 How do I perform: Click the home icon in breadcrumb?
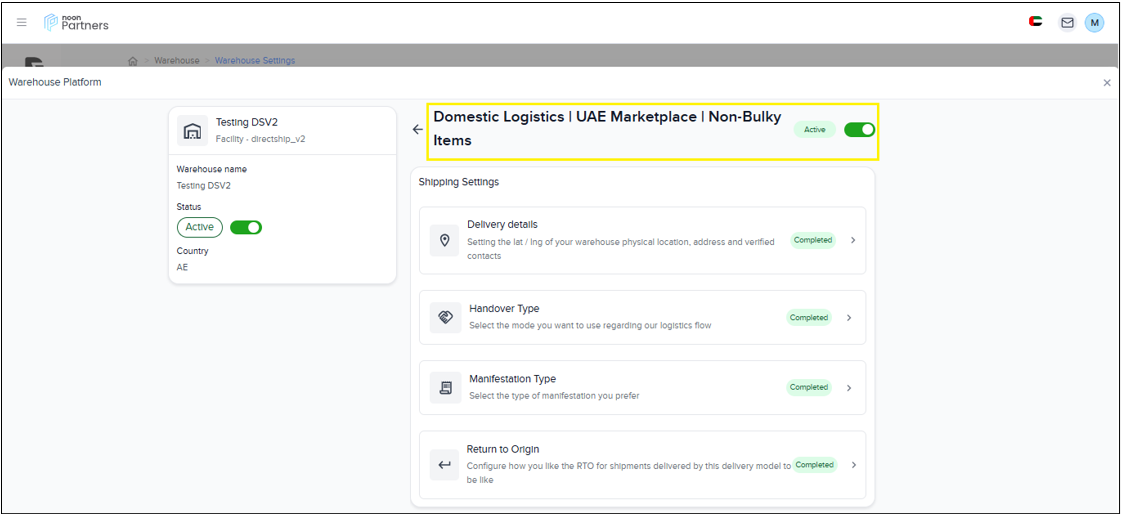click(x=133, y=61)
